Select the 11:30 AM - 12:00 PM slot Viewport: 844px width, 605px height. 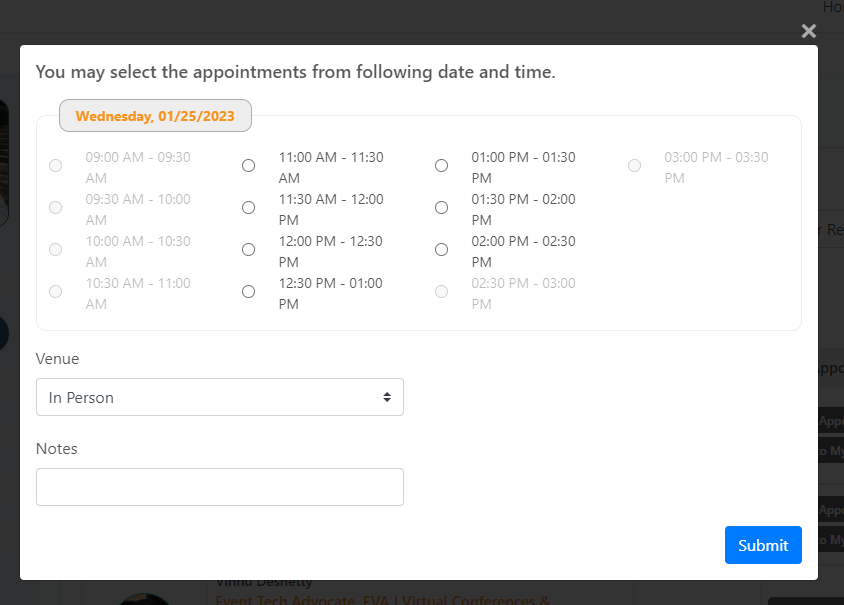(x=249, y=208)
